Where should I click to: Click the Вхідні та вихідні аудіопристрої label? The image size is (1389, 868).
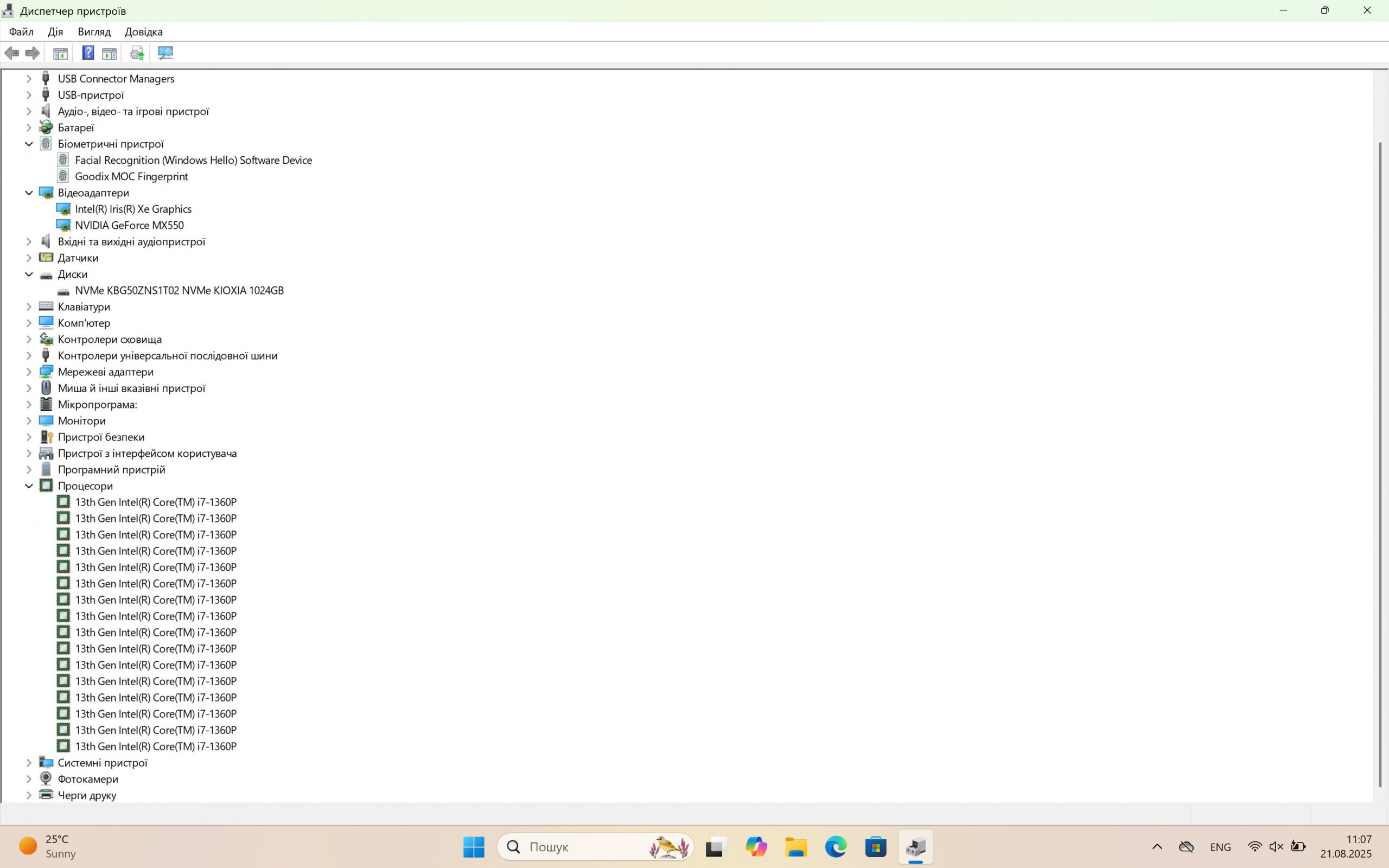(131, 242)
